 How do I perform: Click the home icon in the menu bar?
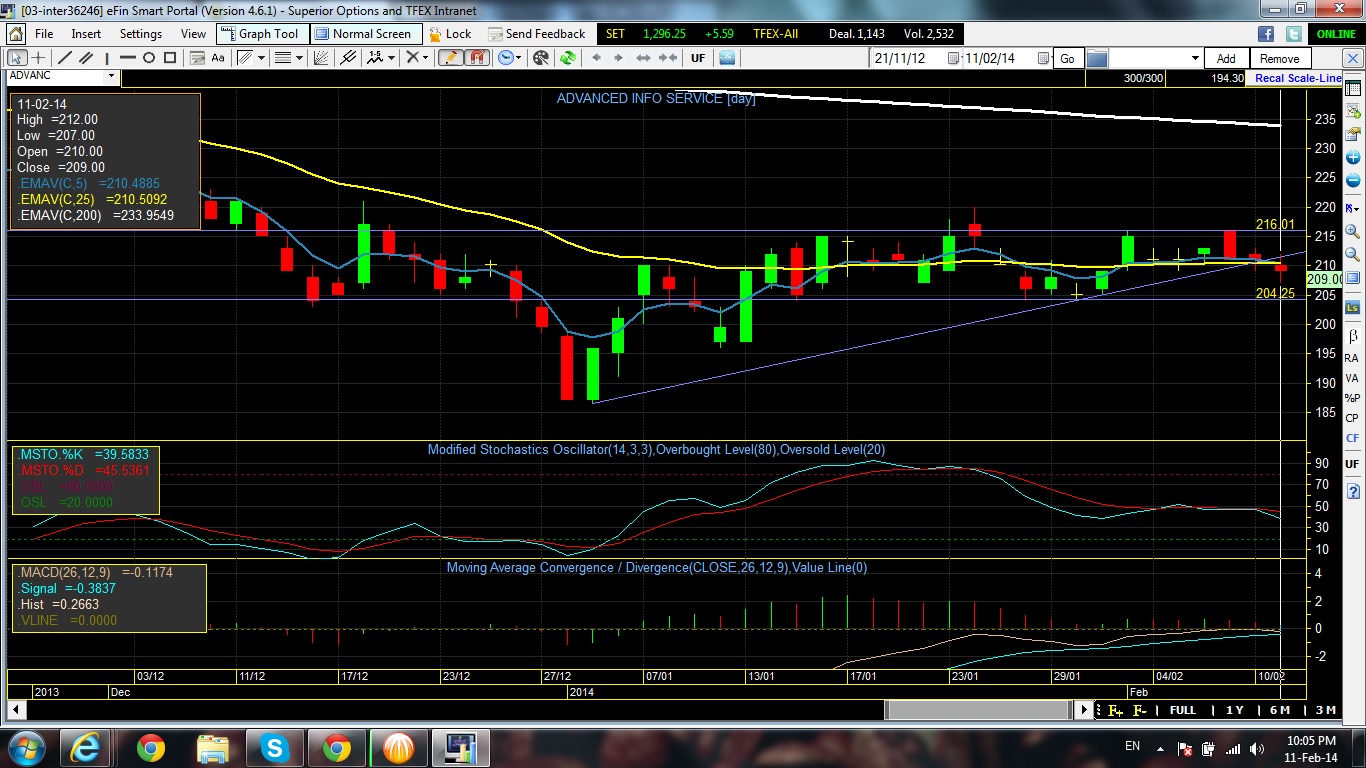click(15, 33)
